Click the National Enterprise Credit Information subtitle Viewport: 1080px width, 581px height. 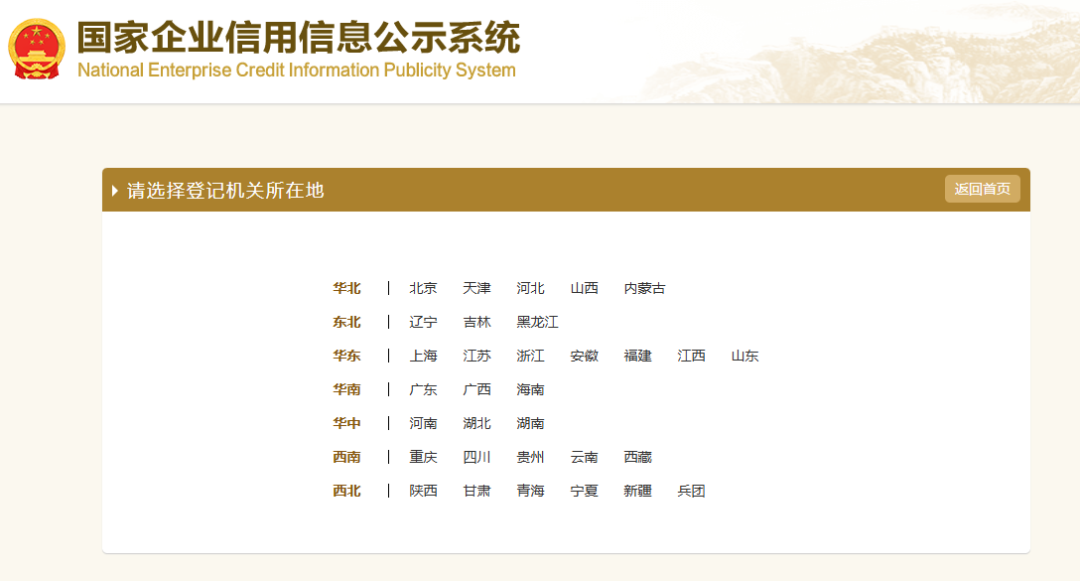296,70
